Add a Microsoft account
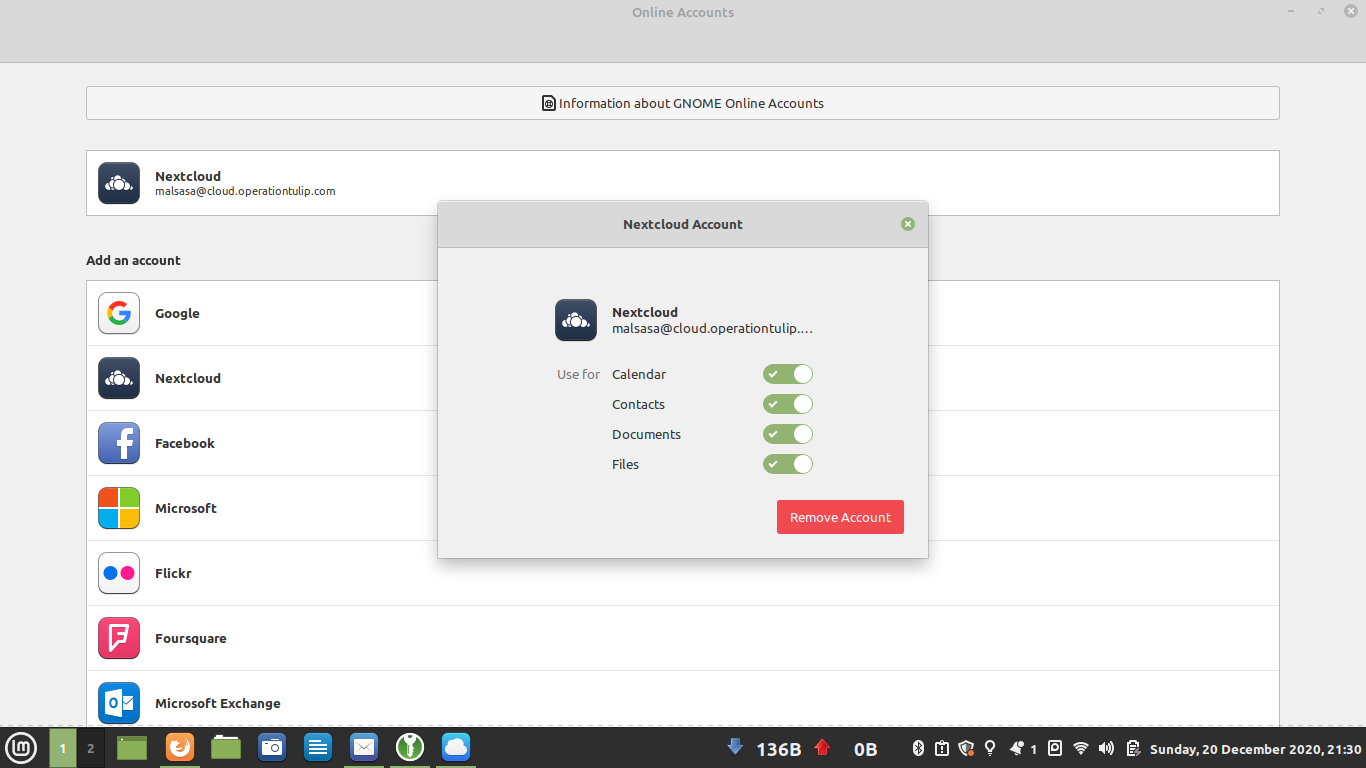 click(683, 508)
